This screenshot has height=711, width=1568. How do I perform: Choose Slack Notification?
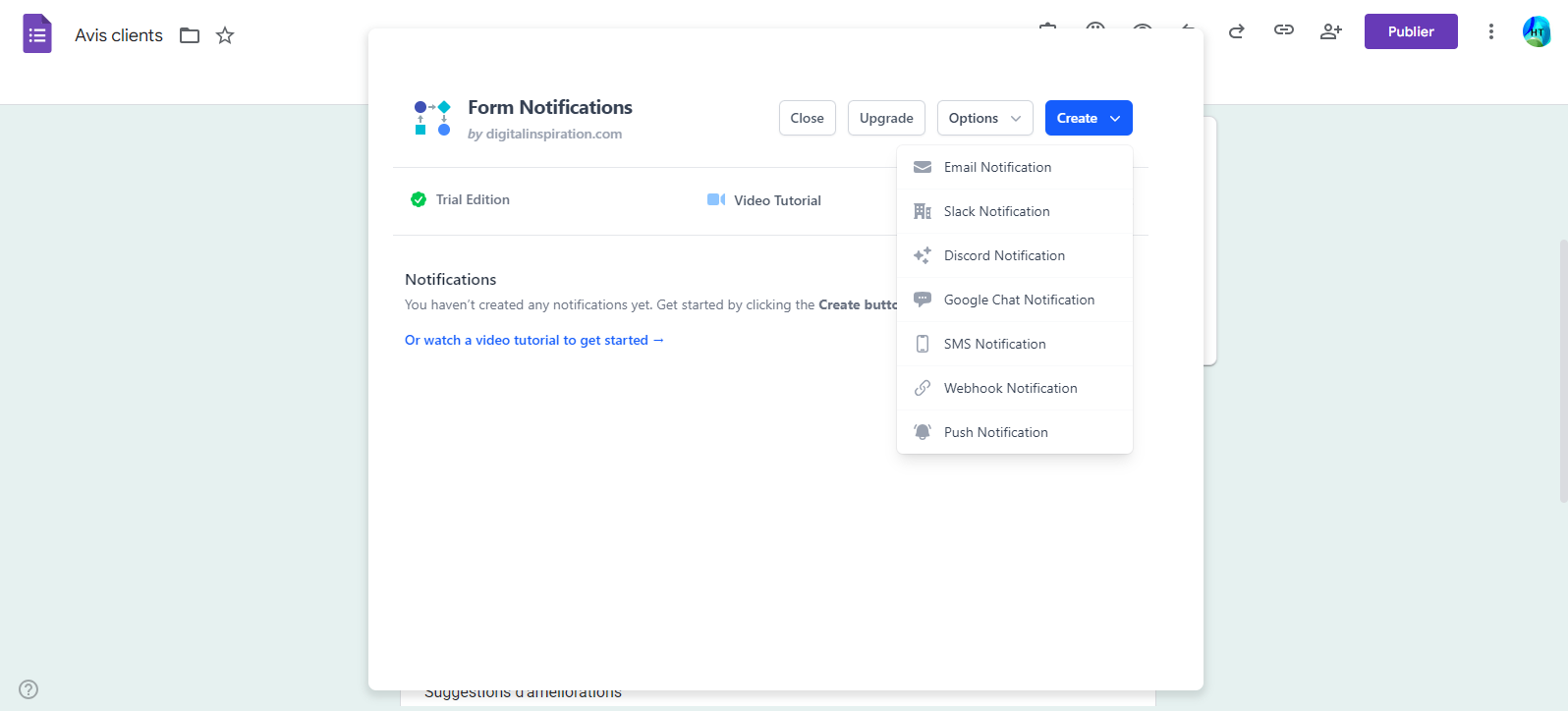[996, 211]
